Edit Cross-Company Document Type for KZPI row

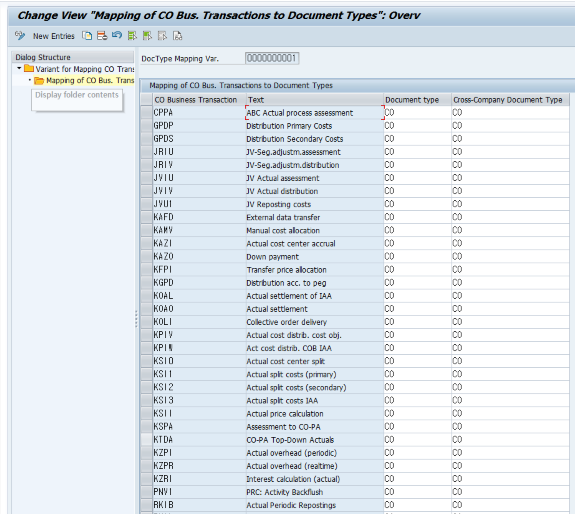(510, 453)
